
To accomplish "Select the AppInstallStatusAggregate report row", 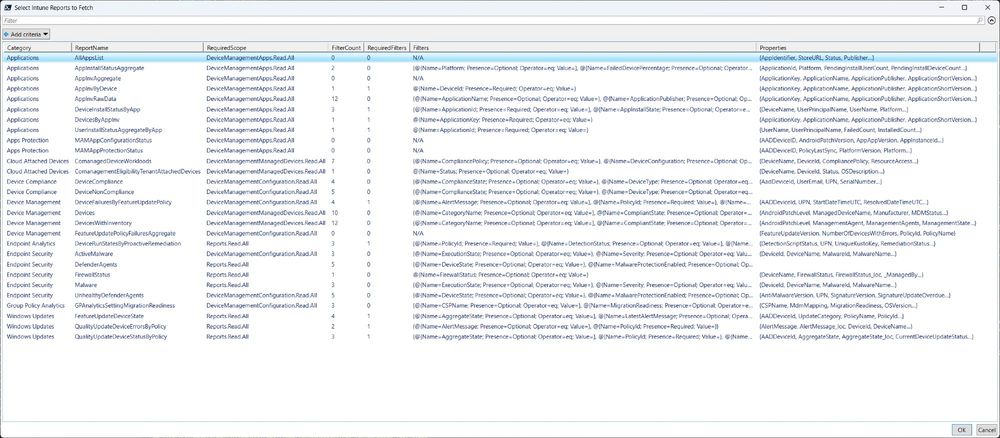I will [x=499, y=68].
